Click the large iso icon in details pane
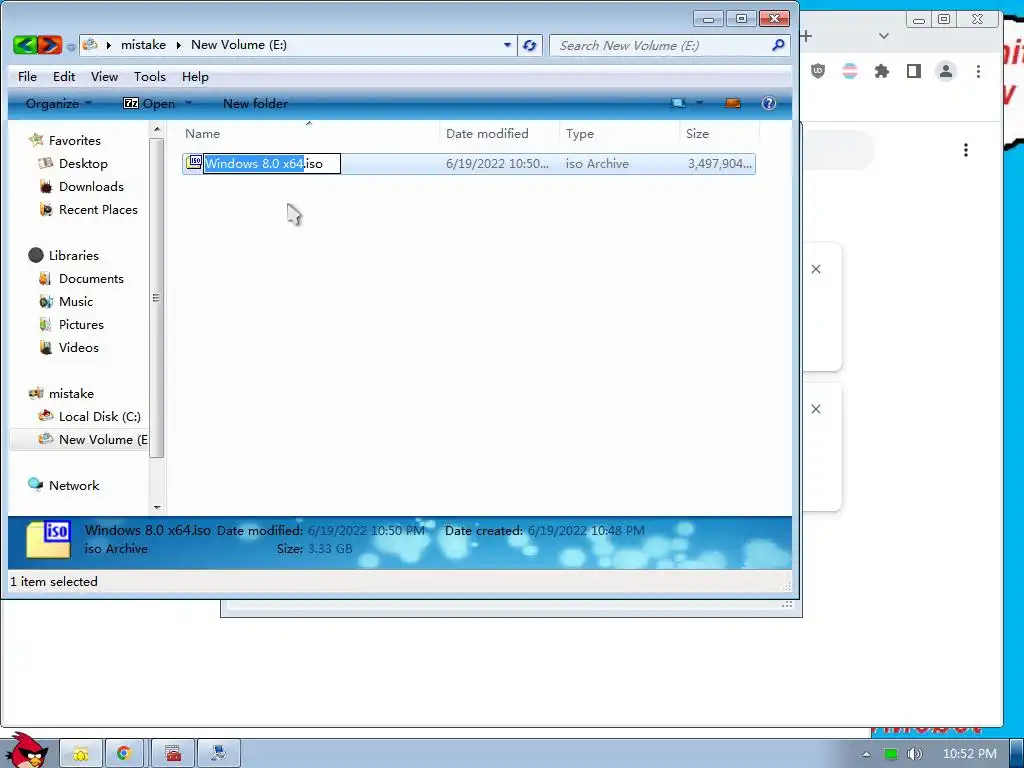 click(48, 541)
